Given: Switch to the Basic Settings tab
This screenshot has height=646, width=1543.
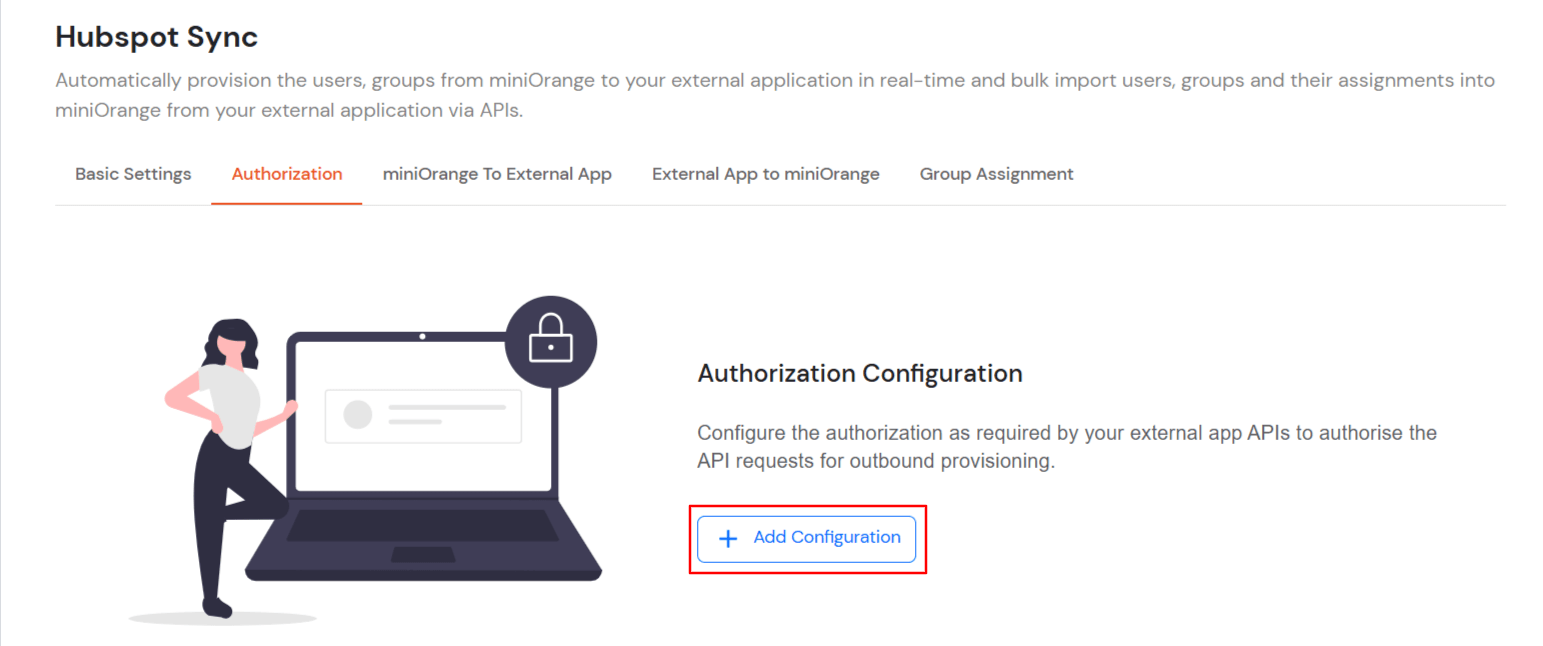Looking at the screenshot, I should coord(132,173).
